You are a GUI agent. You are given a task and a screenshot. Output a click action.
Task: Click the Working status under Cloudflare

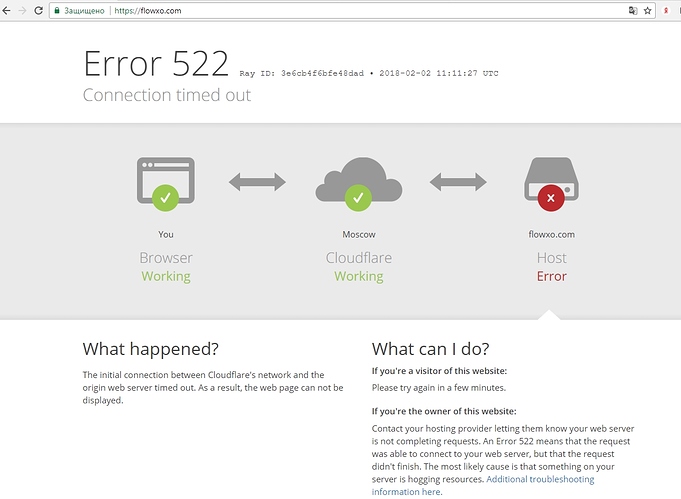(x=359, y=276)
